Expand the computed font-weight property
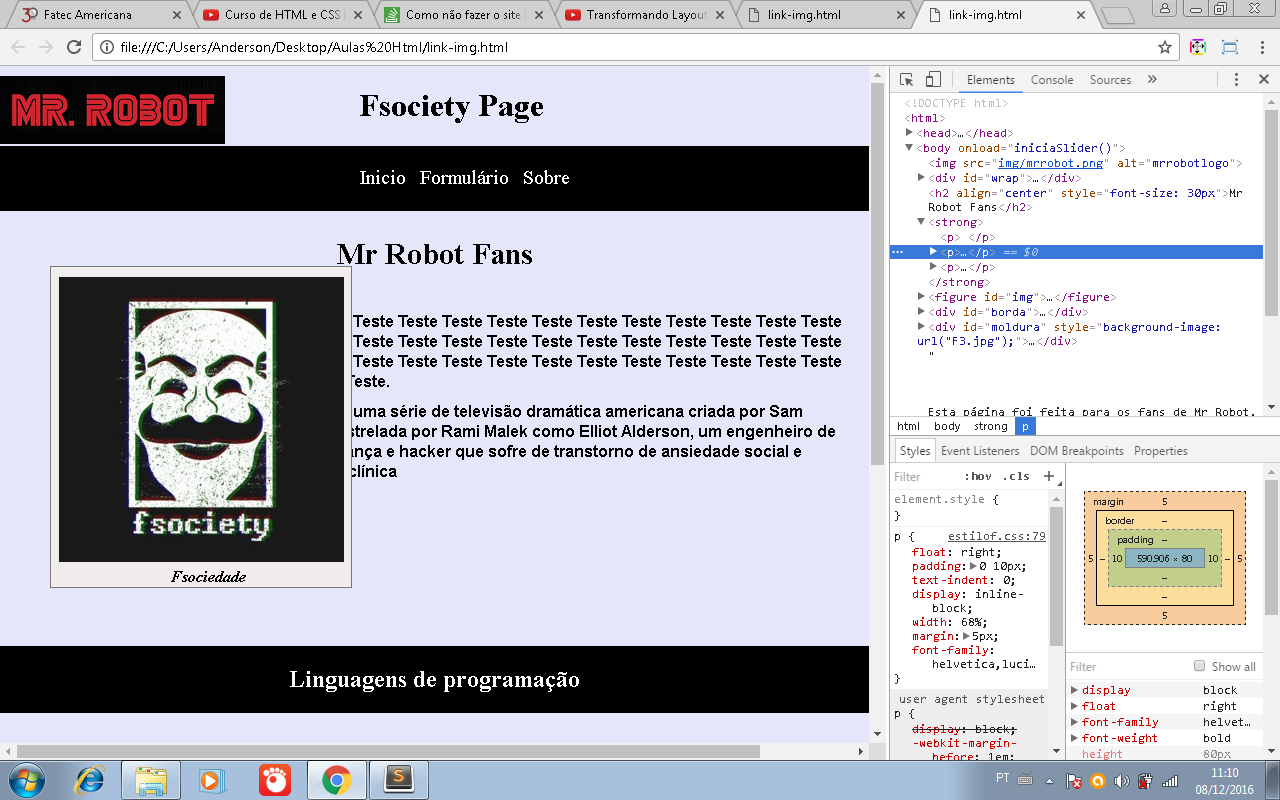 1074,738
